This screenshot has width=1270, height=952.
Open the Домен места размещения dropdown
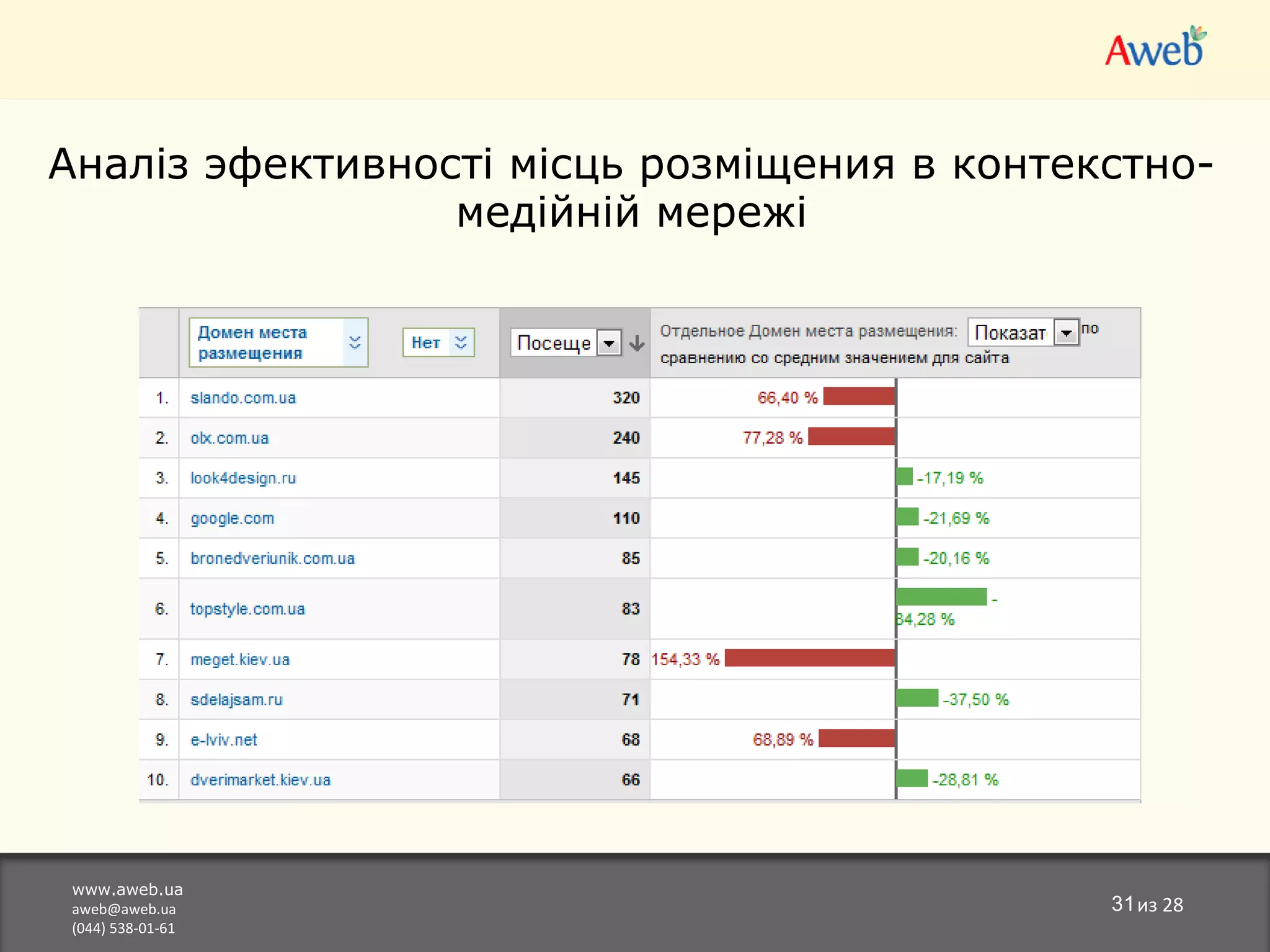click(x=278, y=343)
